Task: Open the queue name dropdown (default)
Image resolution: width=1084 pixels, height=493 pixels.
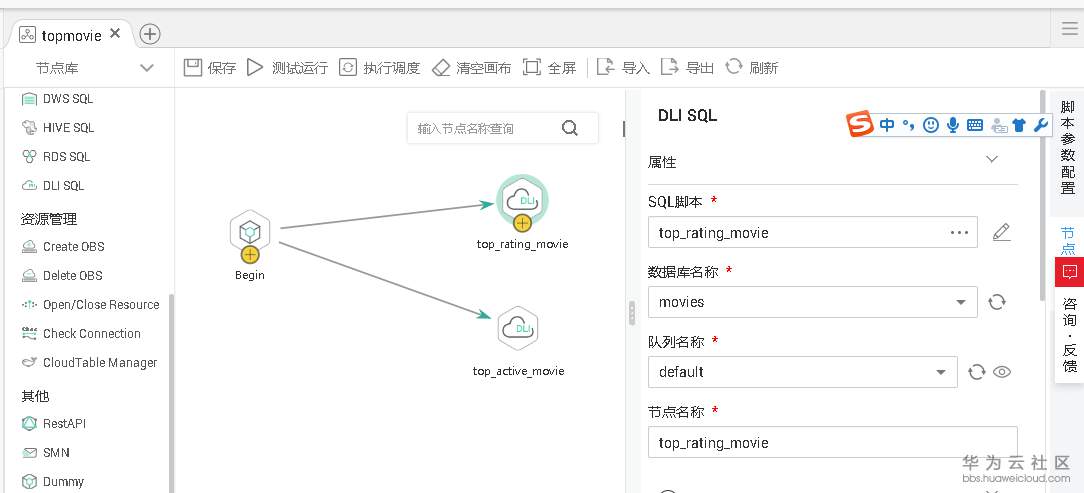Action: [x=803, y=372]
